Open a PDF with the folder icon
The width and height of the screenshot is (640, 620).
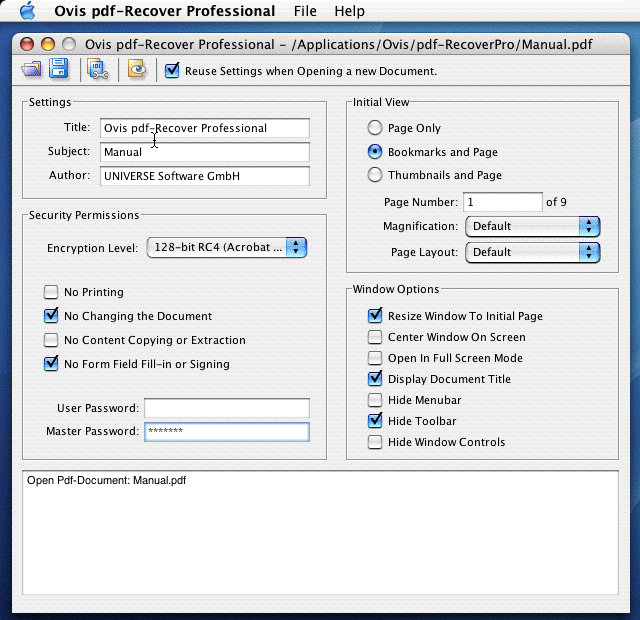(31, 69)
